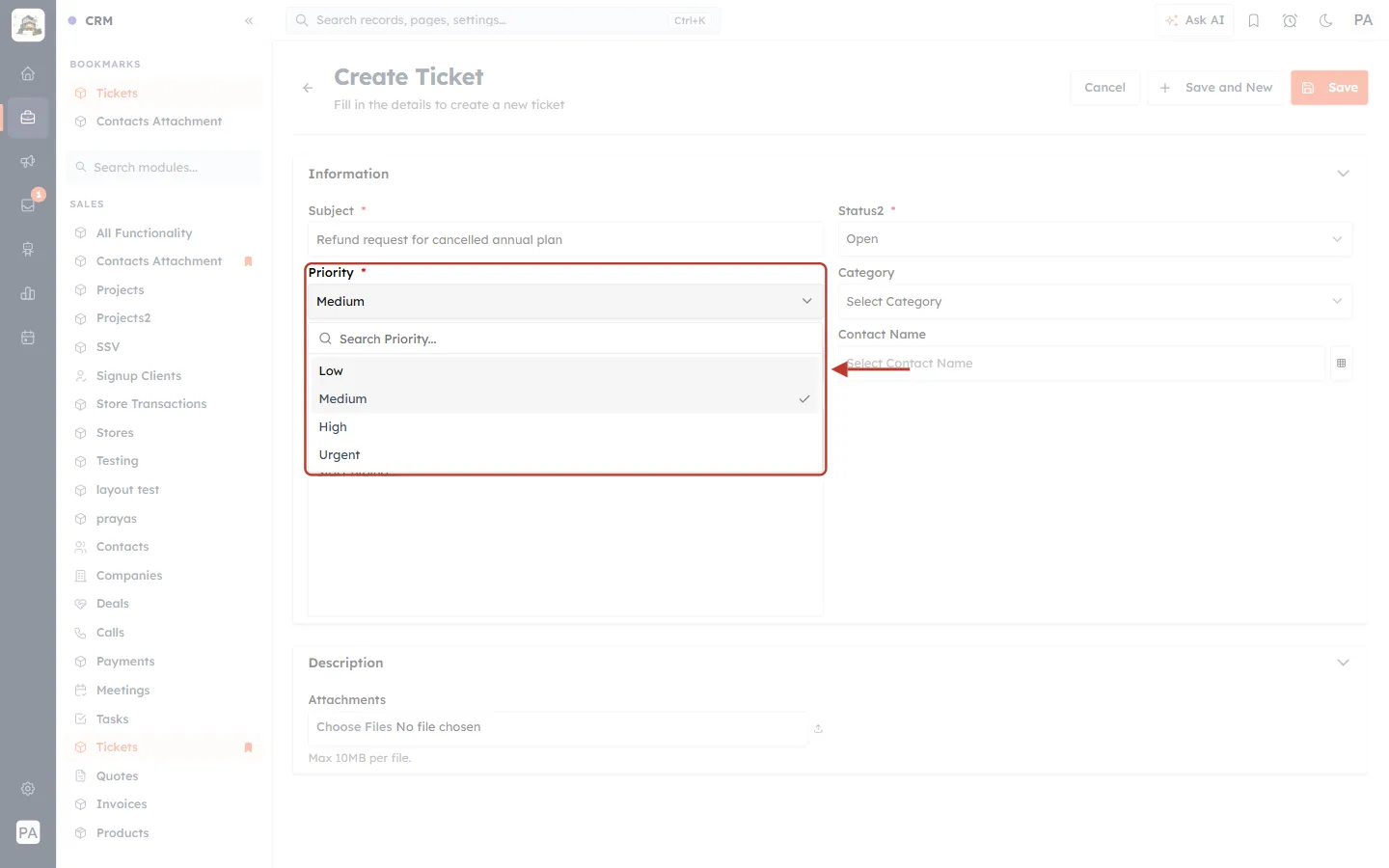Screen dimensions: 1389x868
Task: Open the alarm clock reminders icon
Action: pyautogui.click(x=1290, y=20)
